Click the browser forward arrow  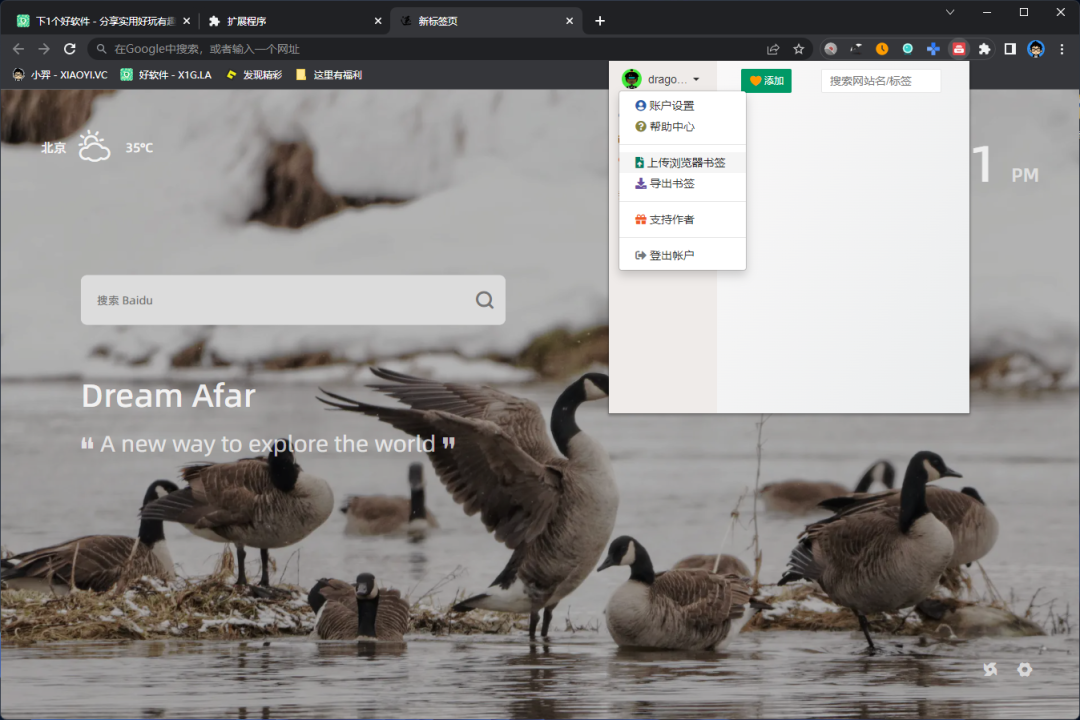(x=44, y=49)
